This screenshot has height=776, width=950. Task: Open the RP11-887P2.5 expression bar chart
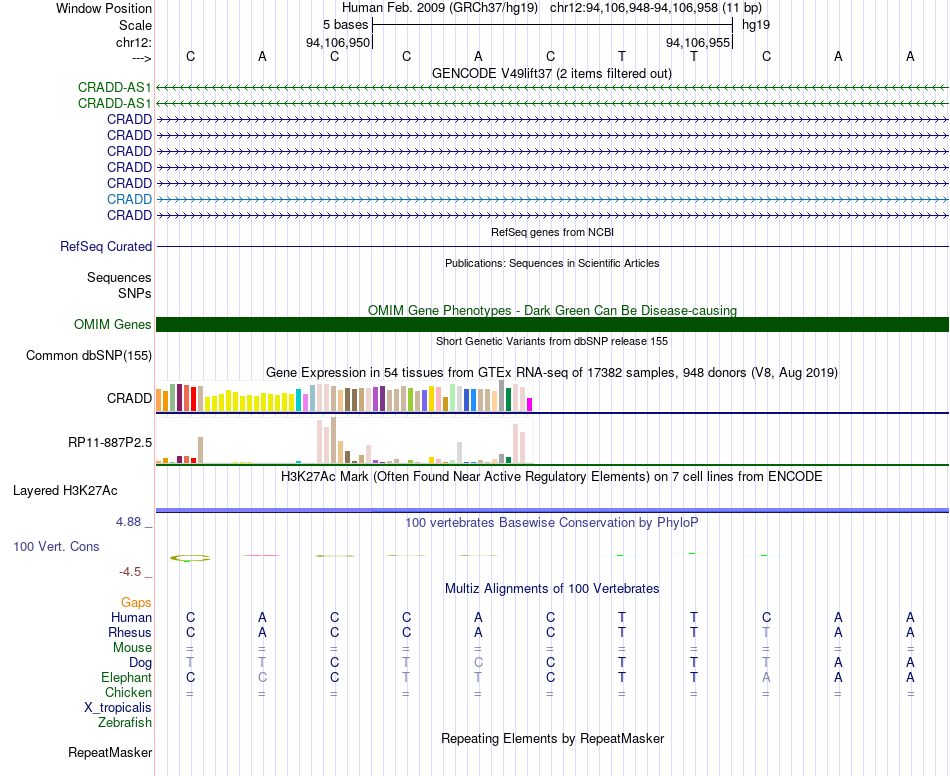tap(344, 440)
